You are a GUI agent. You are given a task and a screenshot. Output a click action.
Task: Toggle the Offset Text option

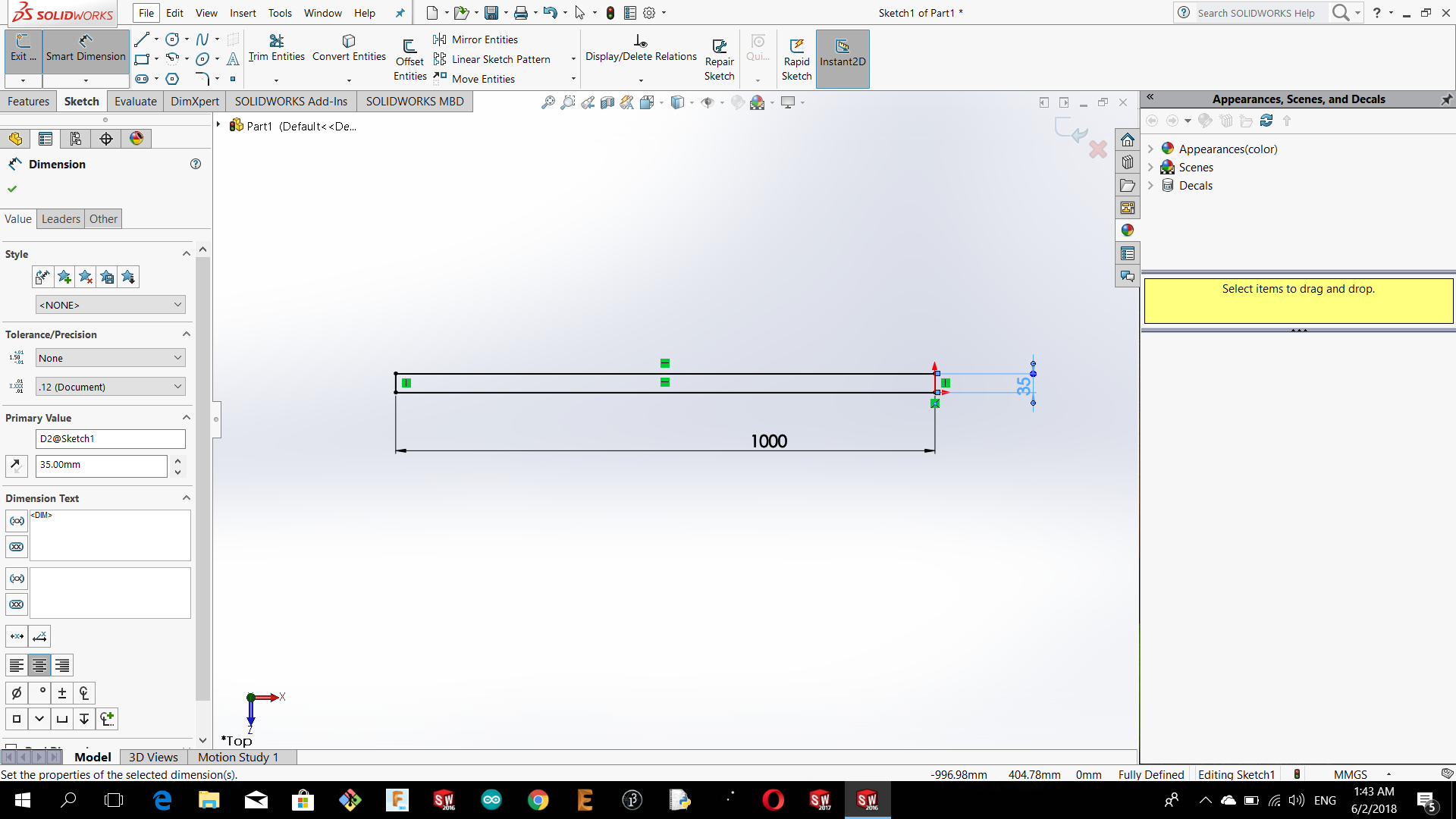click(x=39, y=636)
